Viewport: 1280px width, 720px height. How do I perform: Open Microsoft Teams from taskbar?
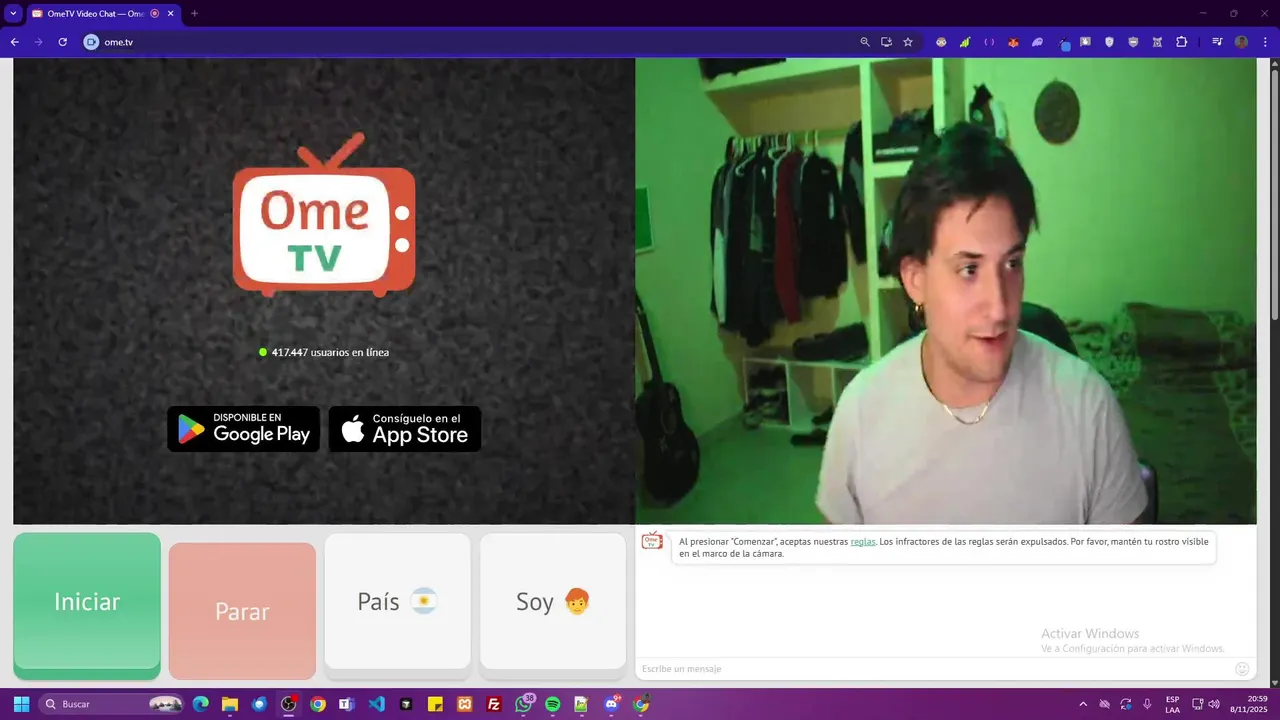pyautogui.click(x=347, y=704)
